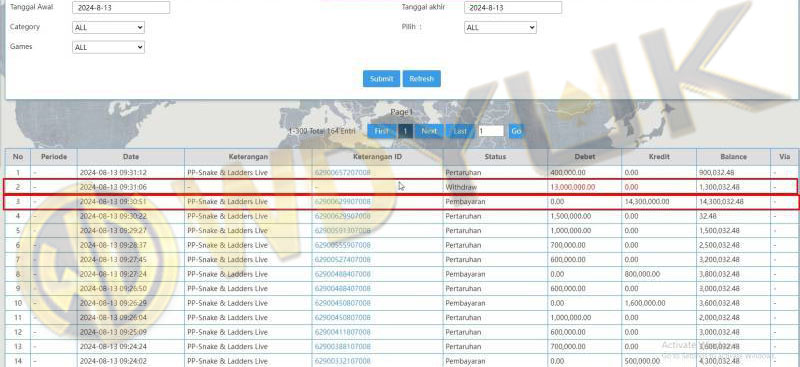Jump to Last page
The width and height of the screenshot is (800, 367).
[x=460, y=131]
